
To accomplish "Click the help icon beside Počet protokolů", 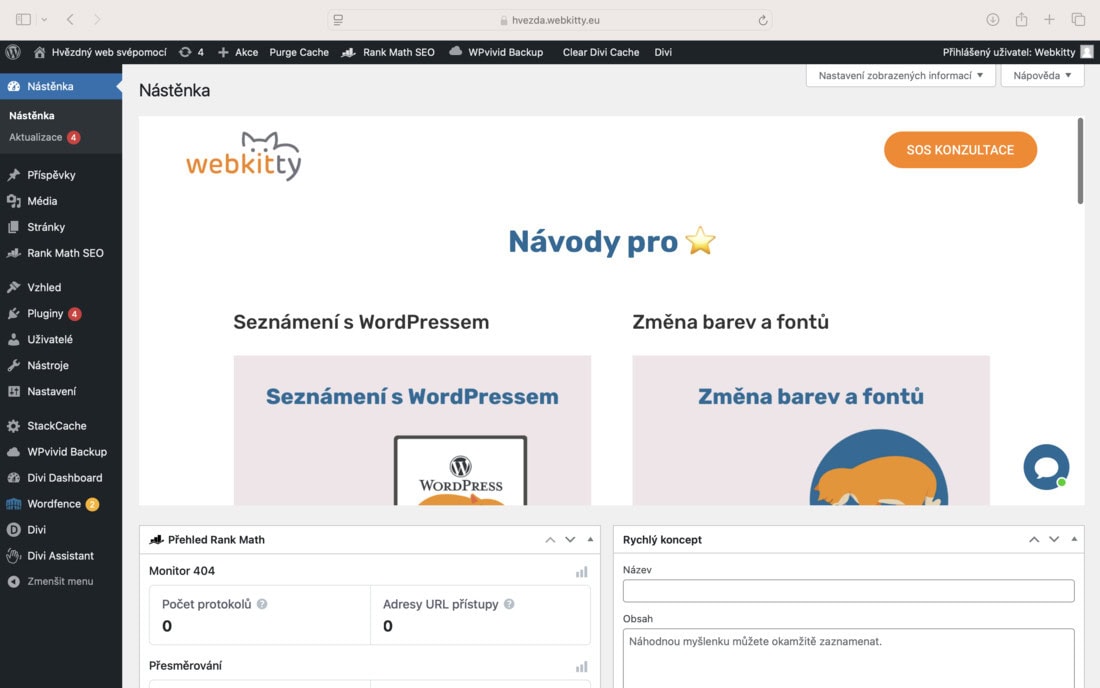I will 262,604.
